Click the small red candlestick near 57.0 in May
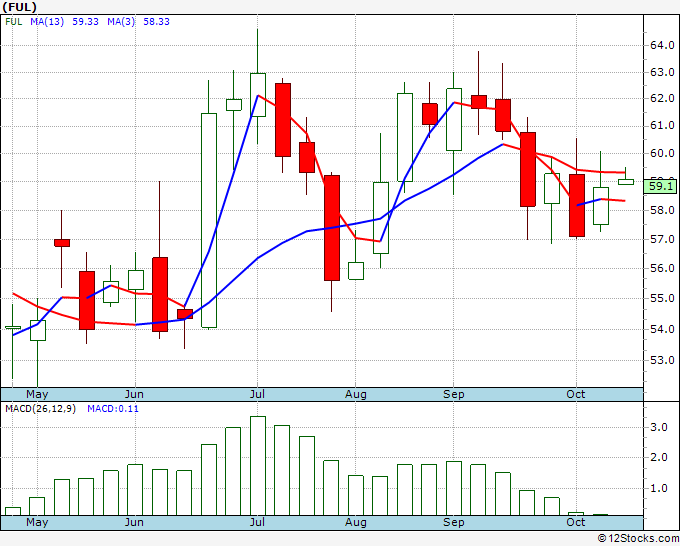The height and width of the screenshot is (546, 680). coord(62,243)
